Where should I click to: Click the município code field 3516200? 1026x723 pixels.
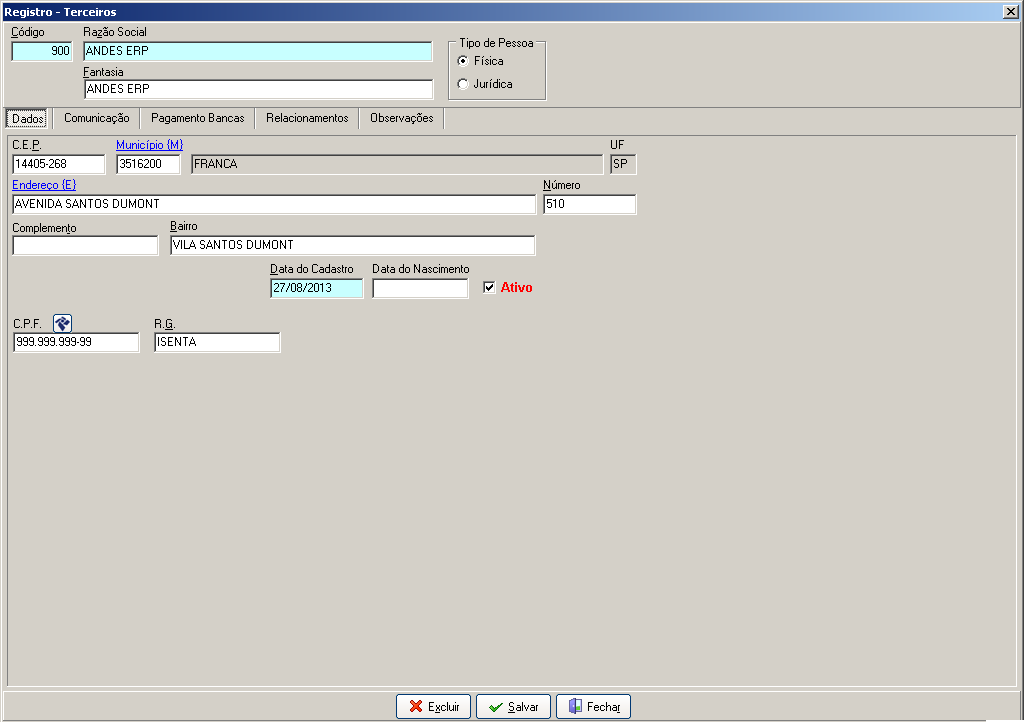click(x=148, y=164)
